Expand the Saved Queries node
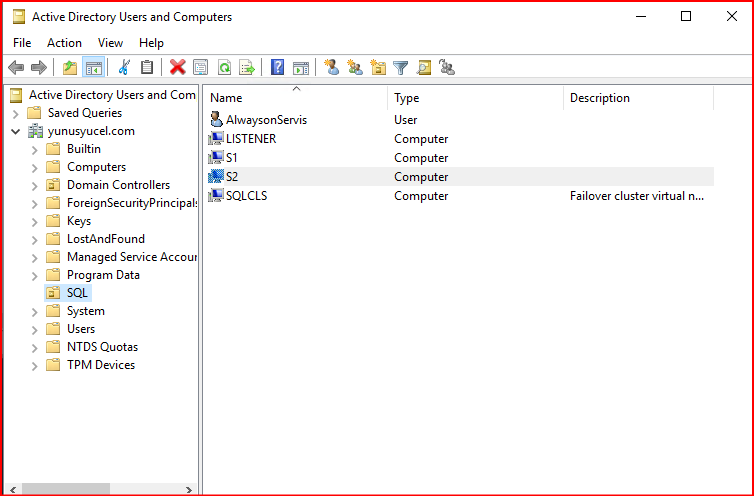 click(x=16, y=113)
